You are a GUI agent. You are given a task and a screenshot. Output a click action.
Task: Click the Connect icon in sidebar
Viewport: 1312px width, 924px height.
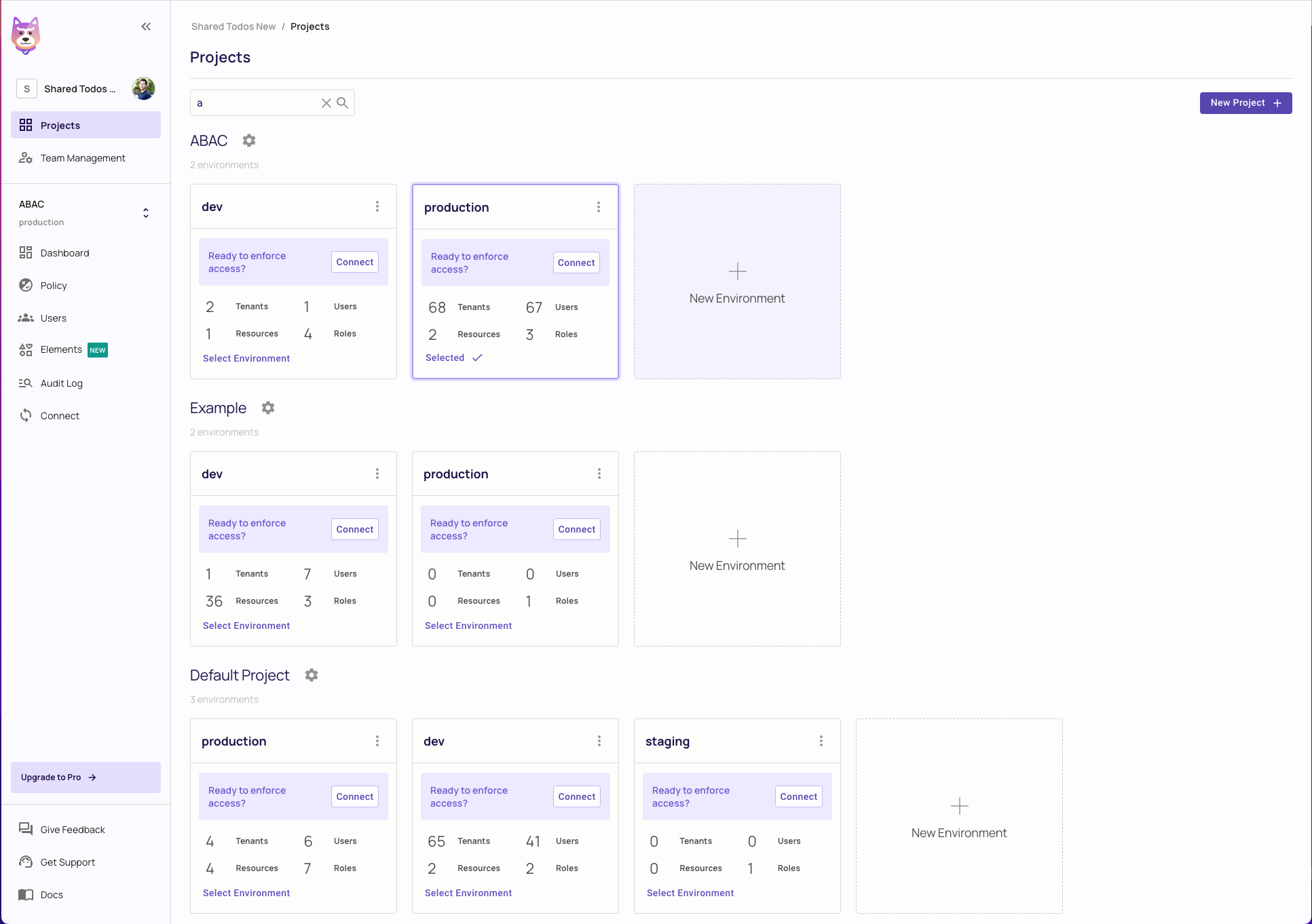pos(27,415)
